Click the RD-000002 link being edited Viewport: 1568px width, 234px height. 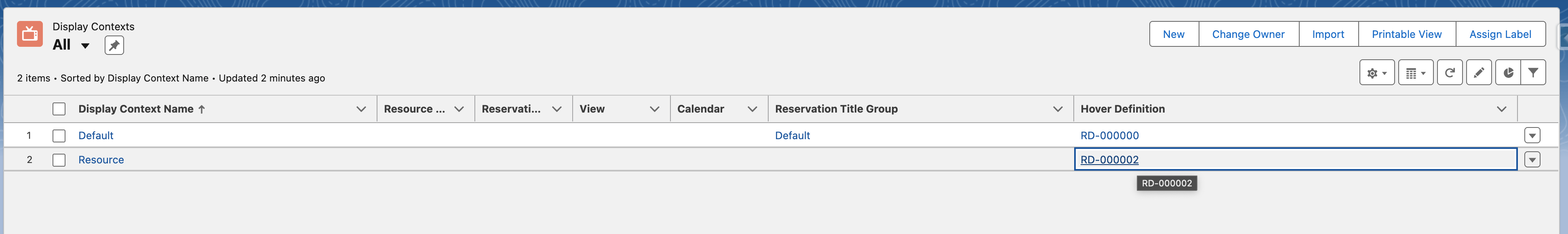point(1109,159)
